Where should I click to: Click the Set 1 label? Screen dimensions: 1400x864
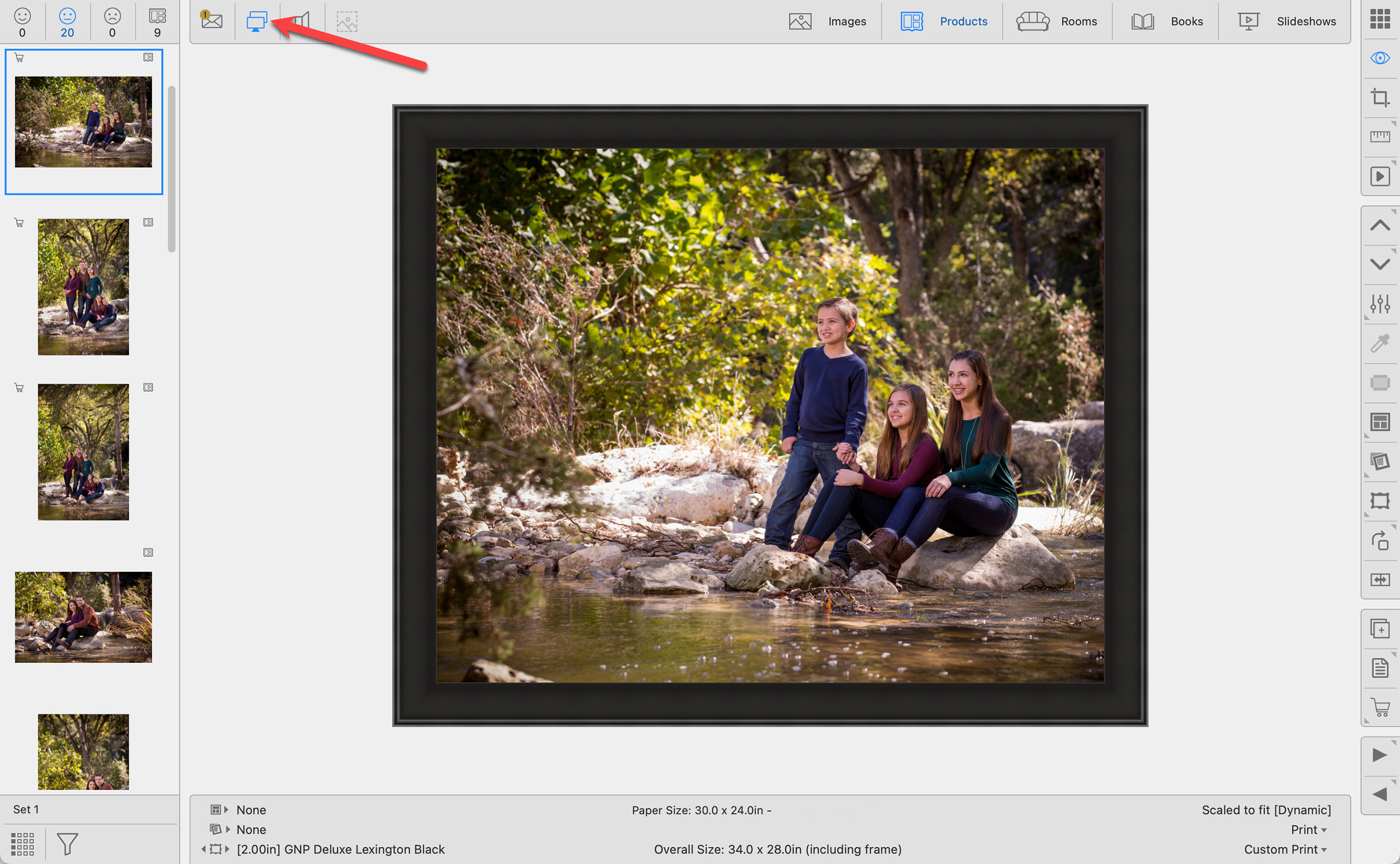tap(26, 809)
